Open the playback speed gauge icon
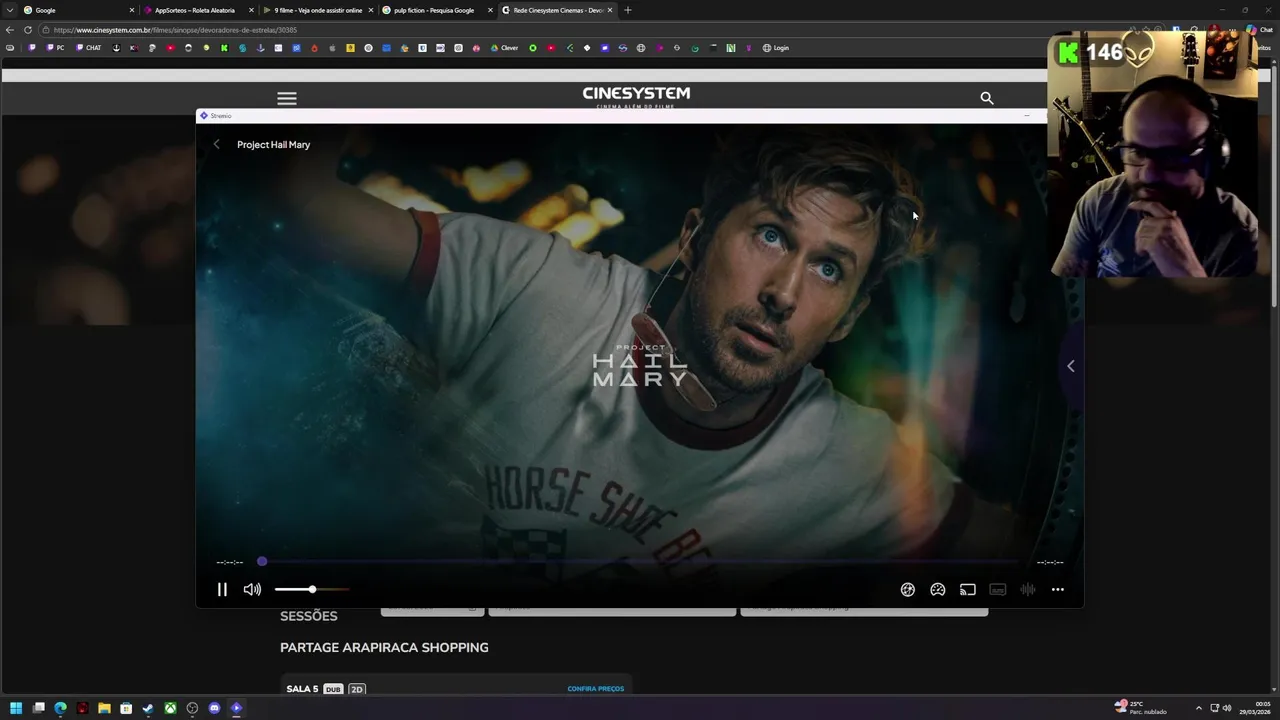This screenshot has width=1280, height=720. tap(937, 590)
